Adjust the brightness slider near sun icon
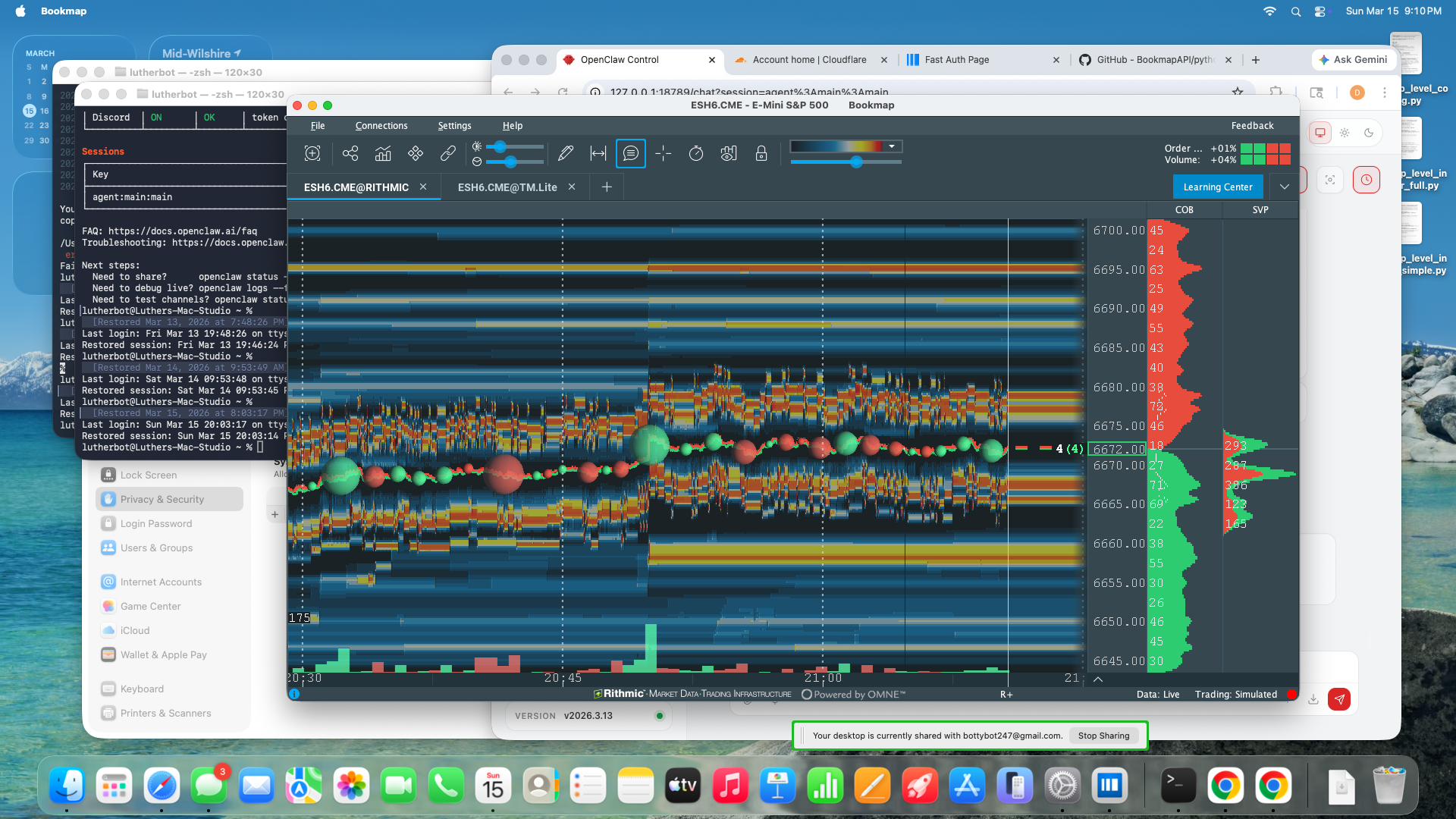 coord(500,146)
